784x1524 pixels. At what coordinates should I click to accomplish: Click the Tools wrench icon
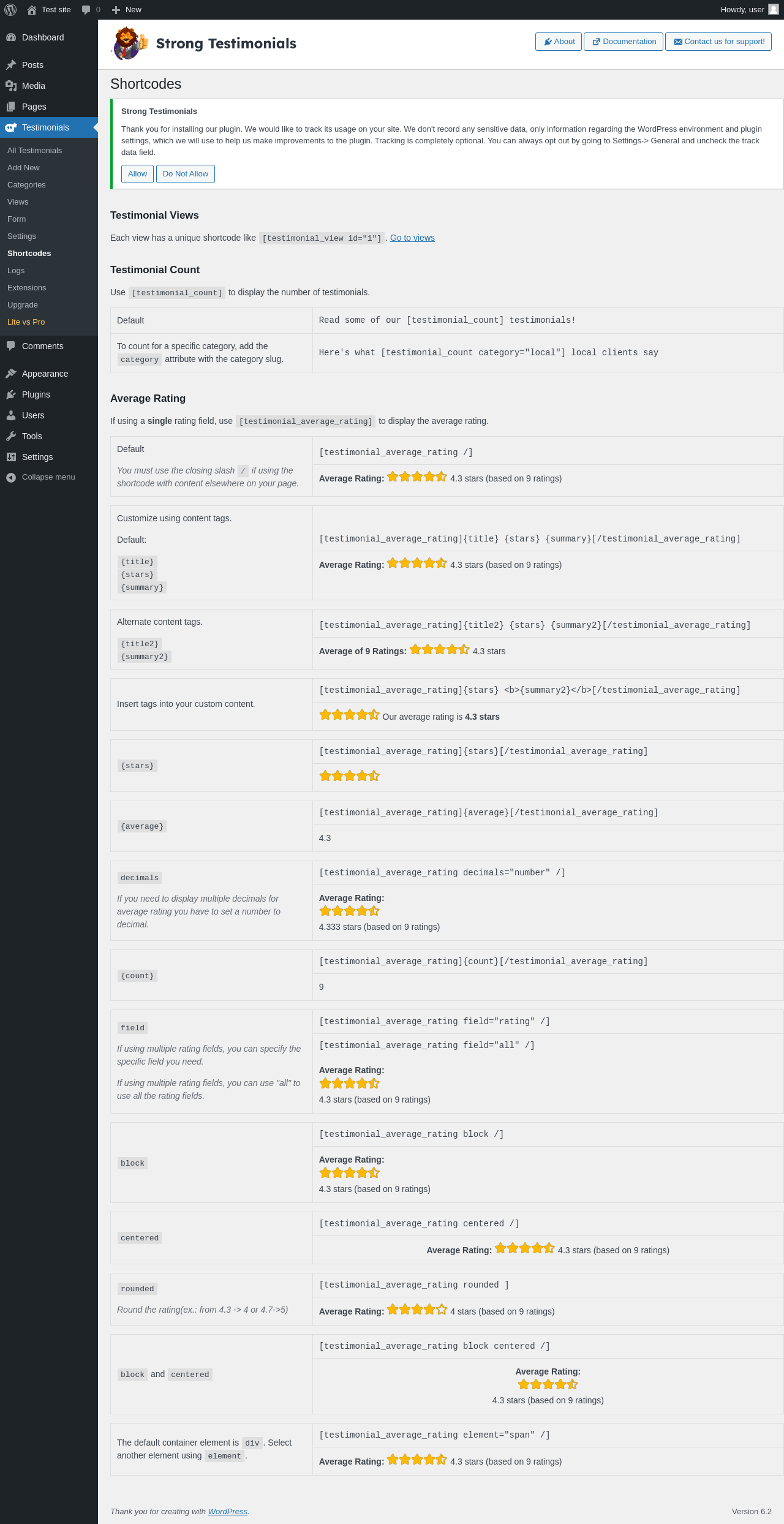click(x=11, y=436)
